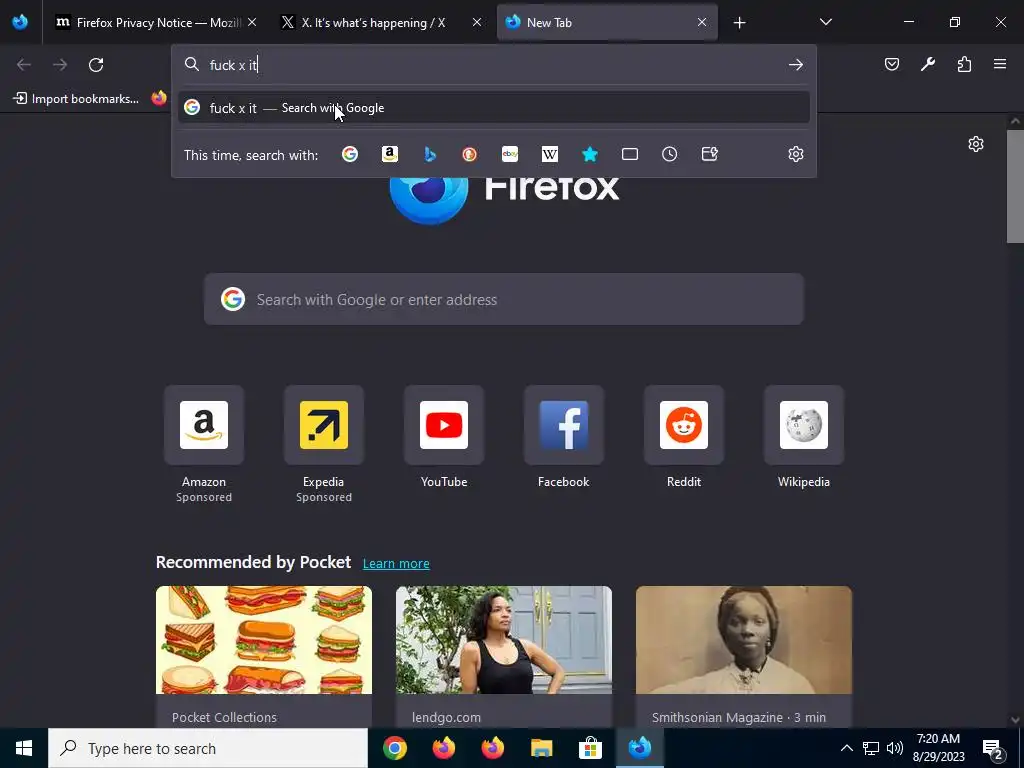Image resolution: width=1024 pixels, height=768 pixels.
Task: Launch Chrome from the taskbar
Action: tap(394, 748)
